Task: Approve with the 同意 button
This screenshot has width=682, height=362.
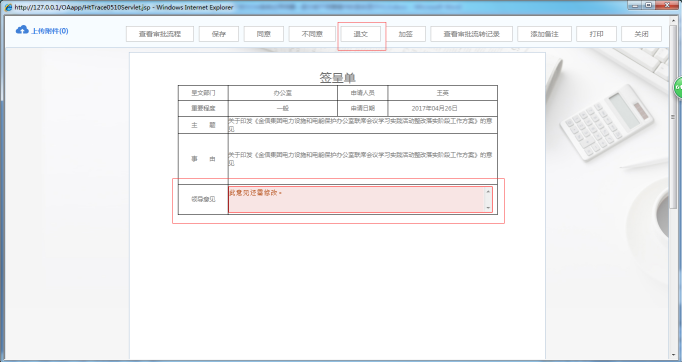Action: tap(264, 34)
